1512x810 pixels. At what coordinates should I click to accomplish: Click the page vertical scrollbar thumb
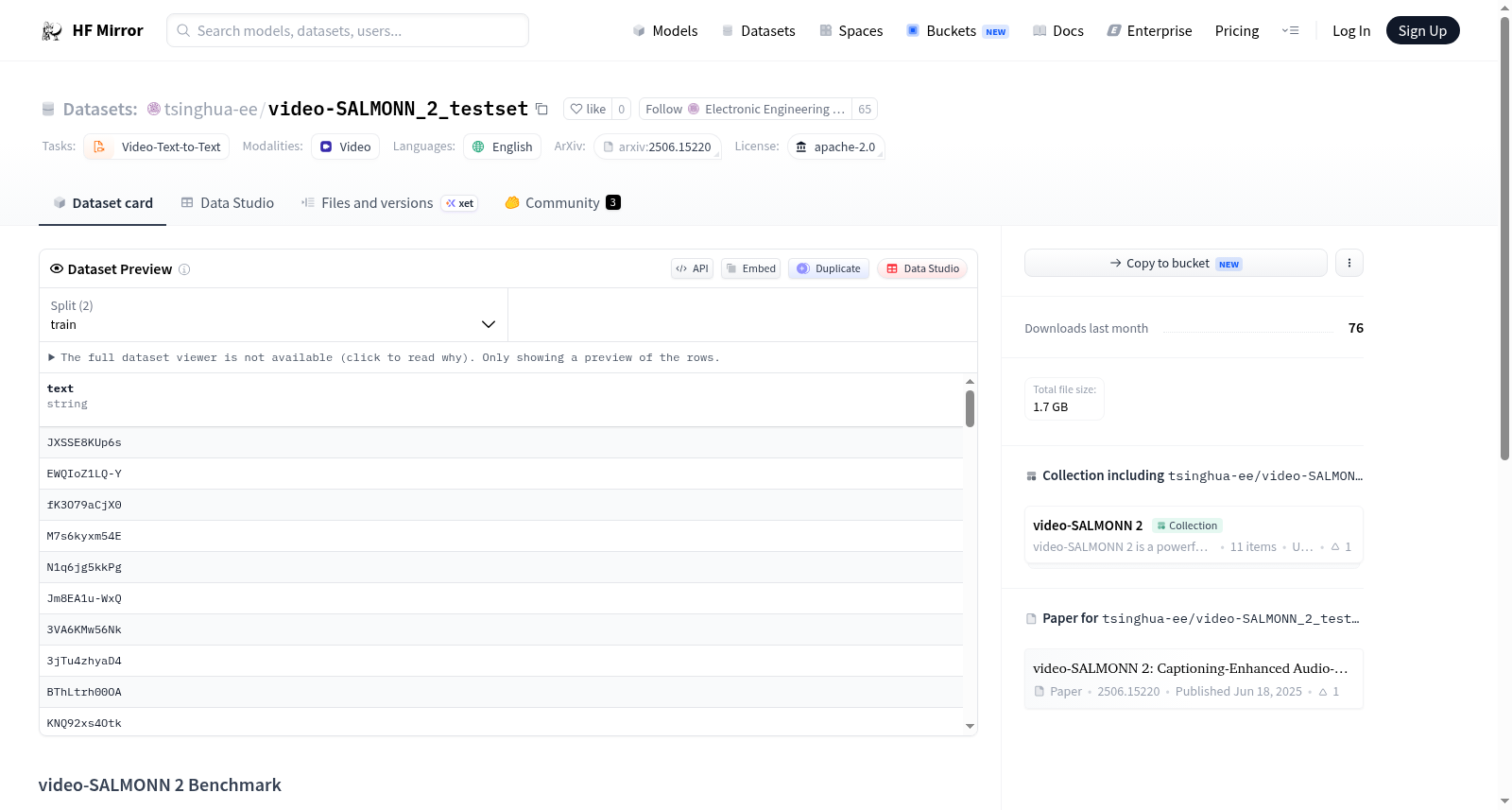click(1504, 238)
